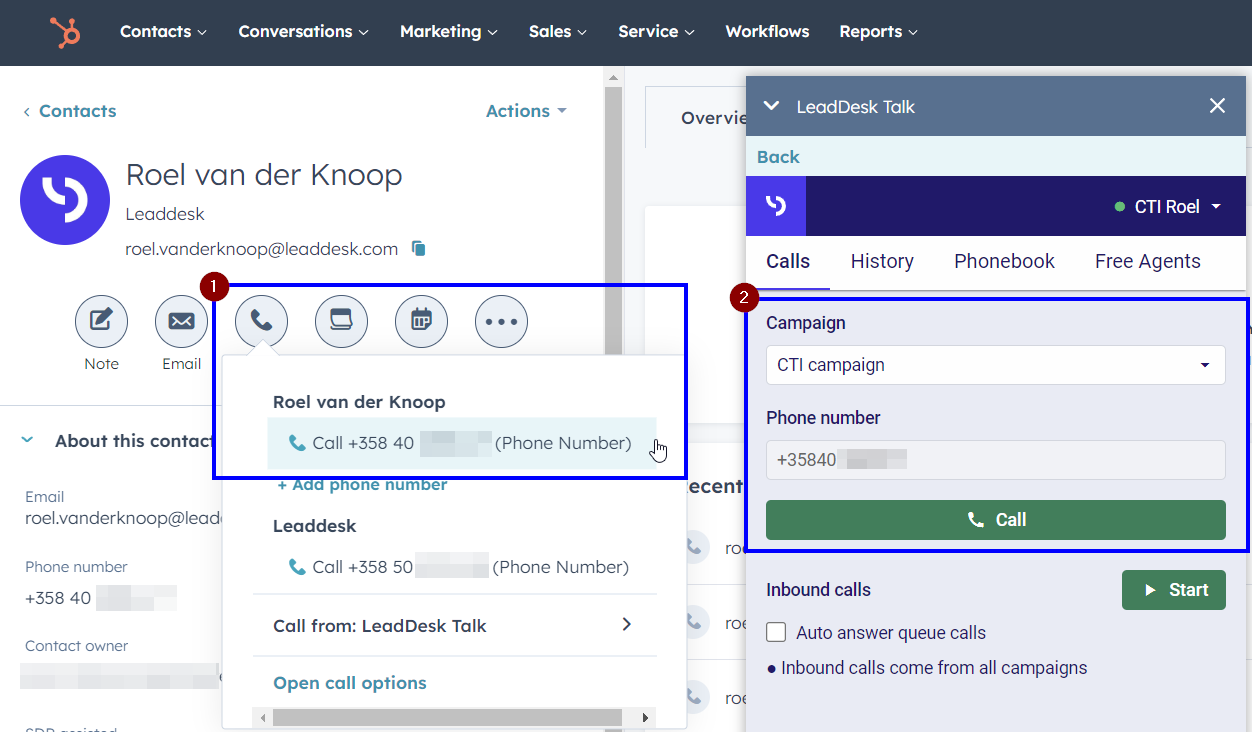Open the Sales menu
Image resolution: width=1252 pixels, height=732 pixels.
tap(557, 32)
